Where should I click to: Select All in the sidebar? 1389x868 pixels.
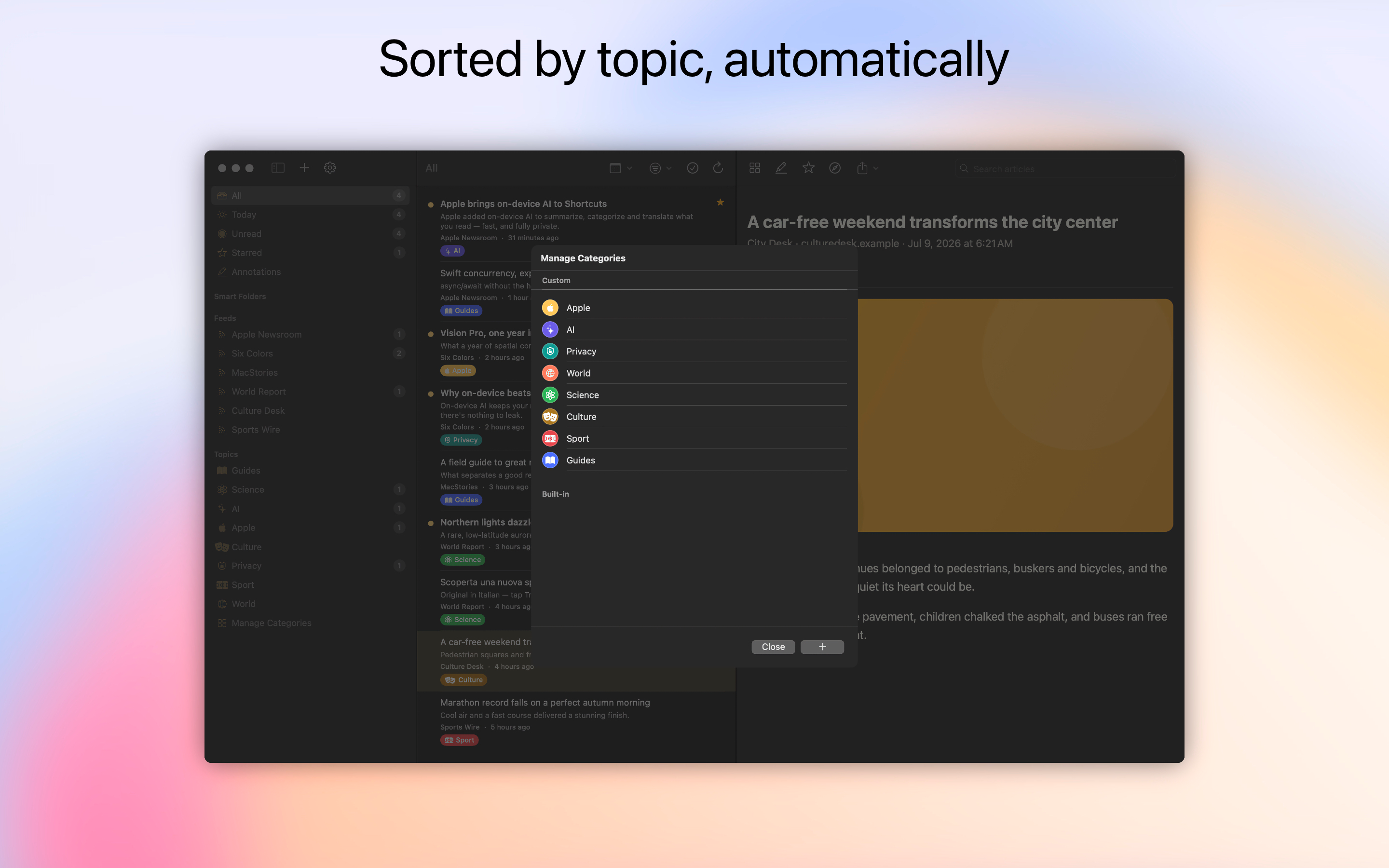click(310, 196)
